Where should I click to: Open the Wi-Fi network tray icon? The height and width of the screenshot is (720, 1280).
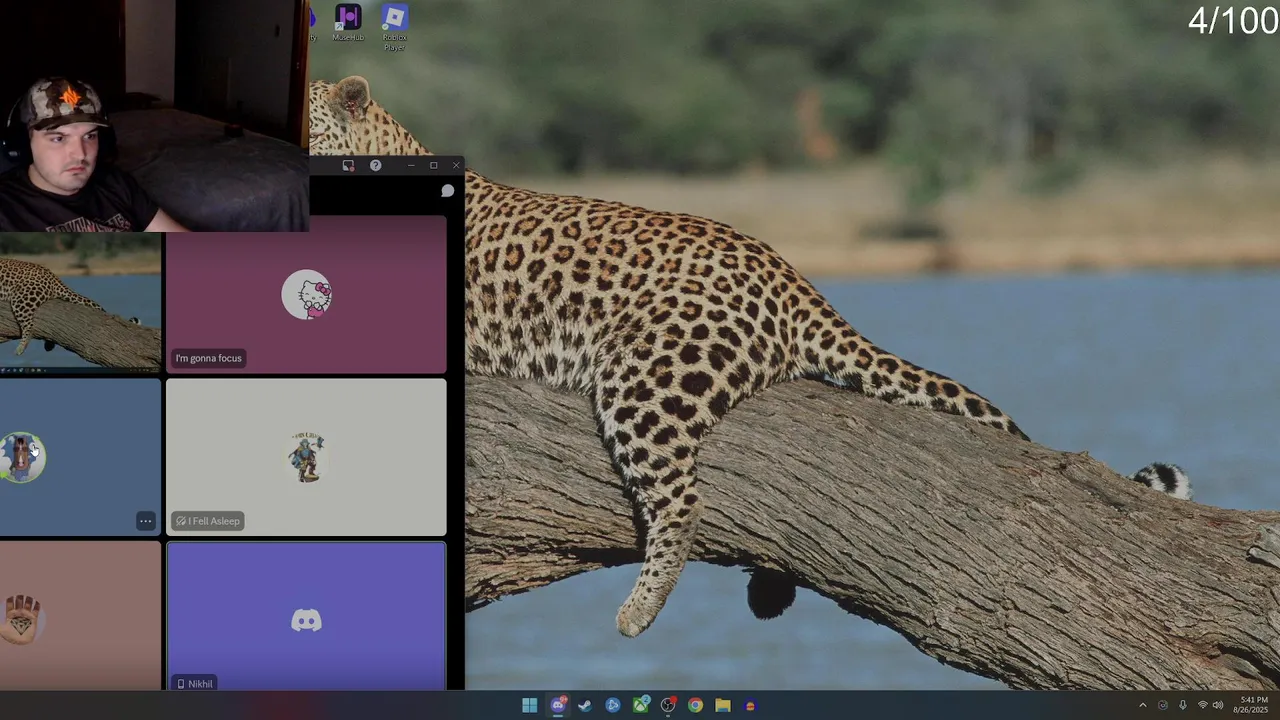click(x=1202, y=705)
